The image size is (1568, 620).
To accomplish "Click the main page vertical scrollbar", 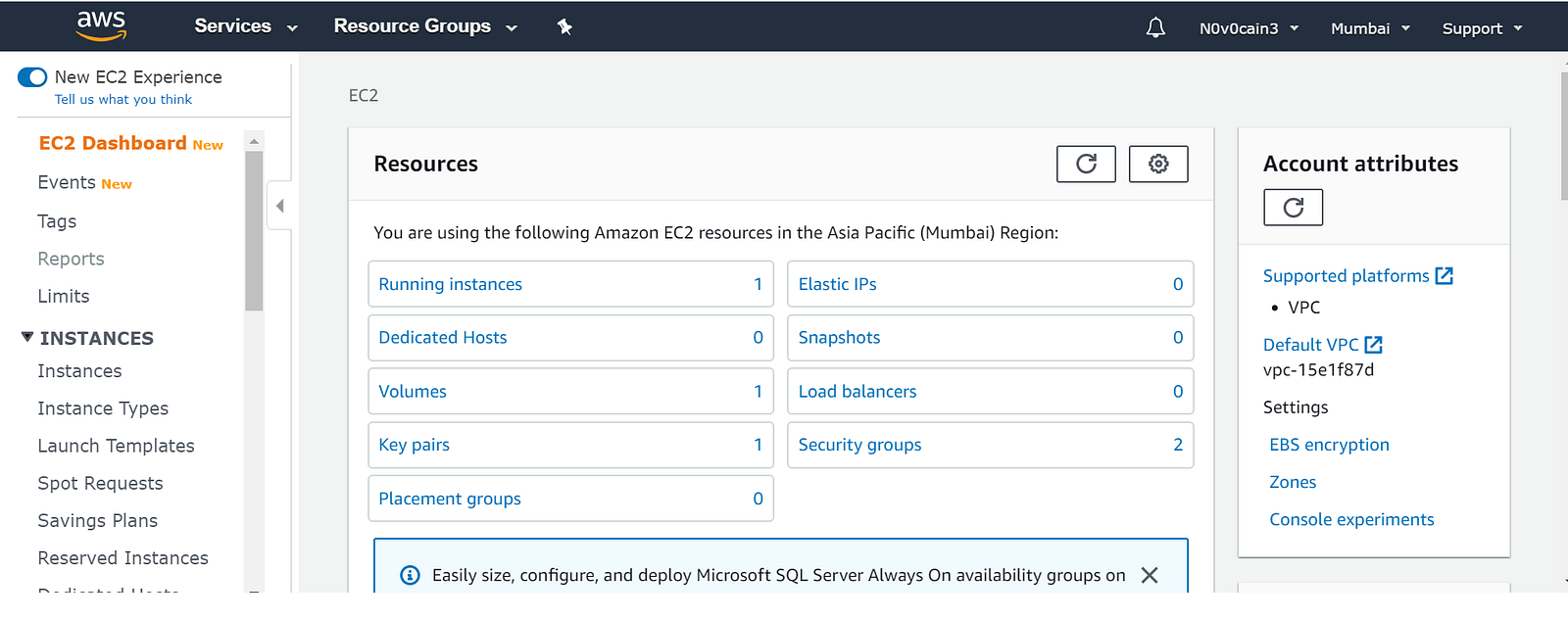I will click(1564, 135).
